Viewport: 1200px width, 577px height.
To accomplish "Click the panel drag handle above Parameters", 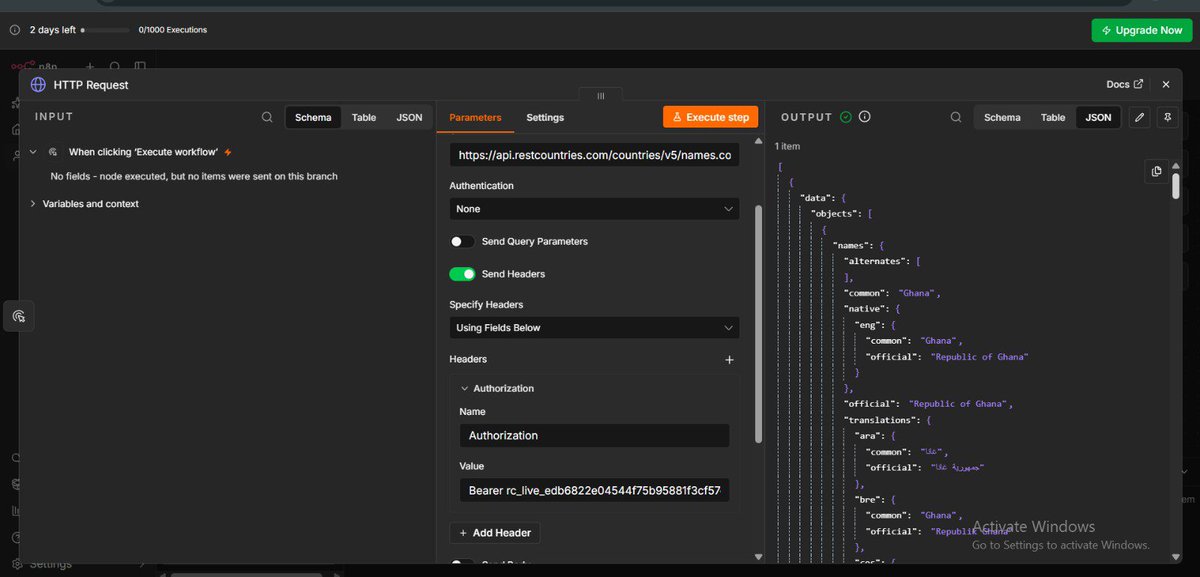I will (600, 96).
